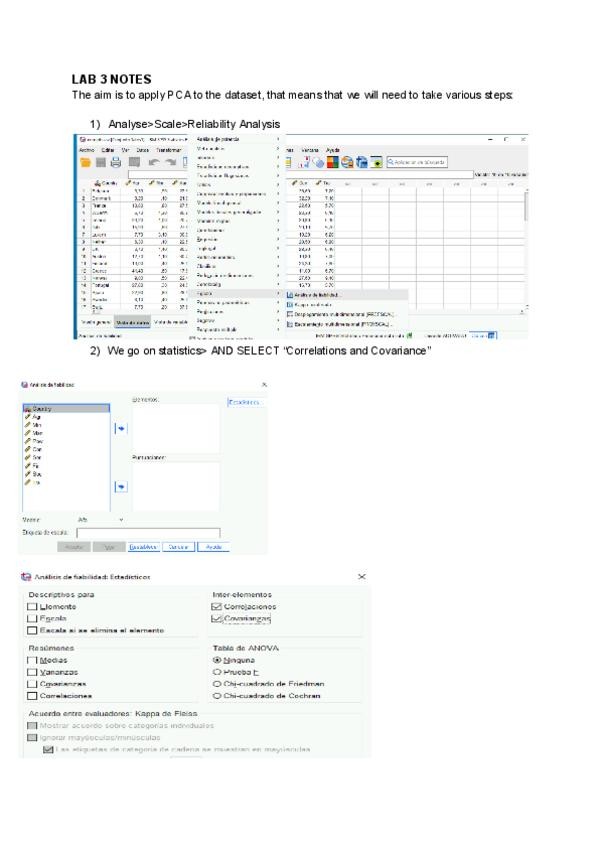
Task: Enable the Escala descriptives checkbox
Action: click(x=32, y=619)
